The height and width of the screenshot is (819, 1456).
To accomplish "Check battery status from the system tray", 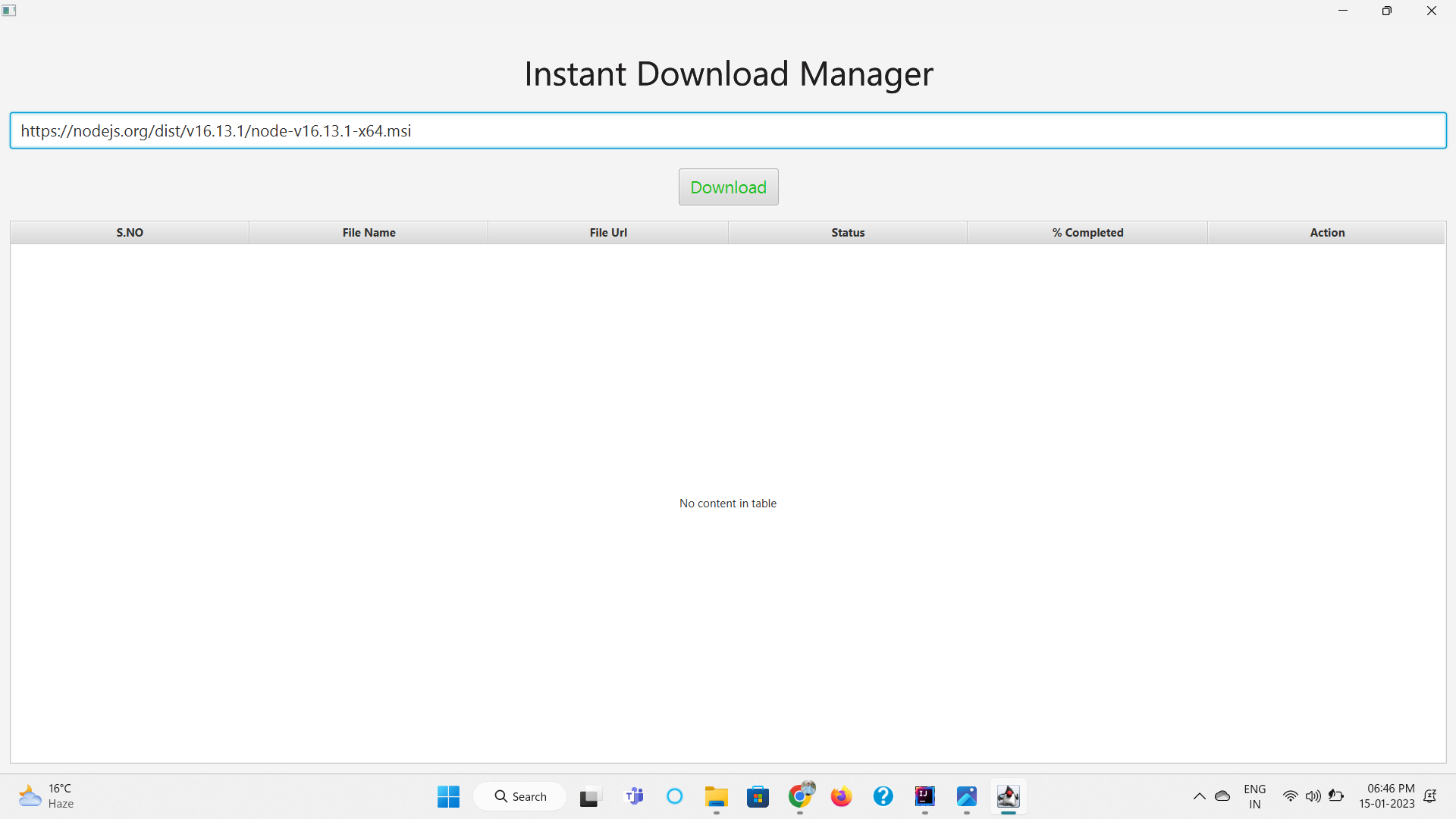I will click(x=1338, y=796).
